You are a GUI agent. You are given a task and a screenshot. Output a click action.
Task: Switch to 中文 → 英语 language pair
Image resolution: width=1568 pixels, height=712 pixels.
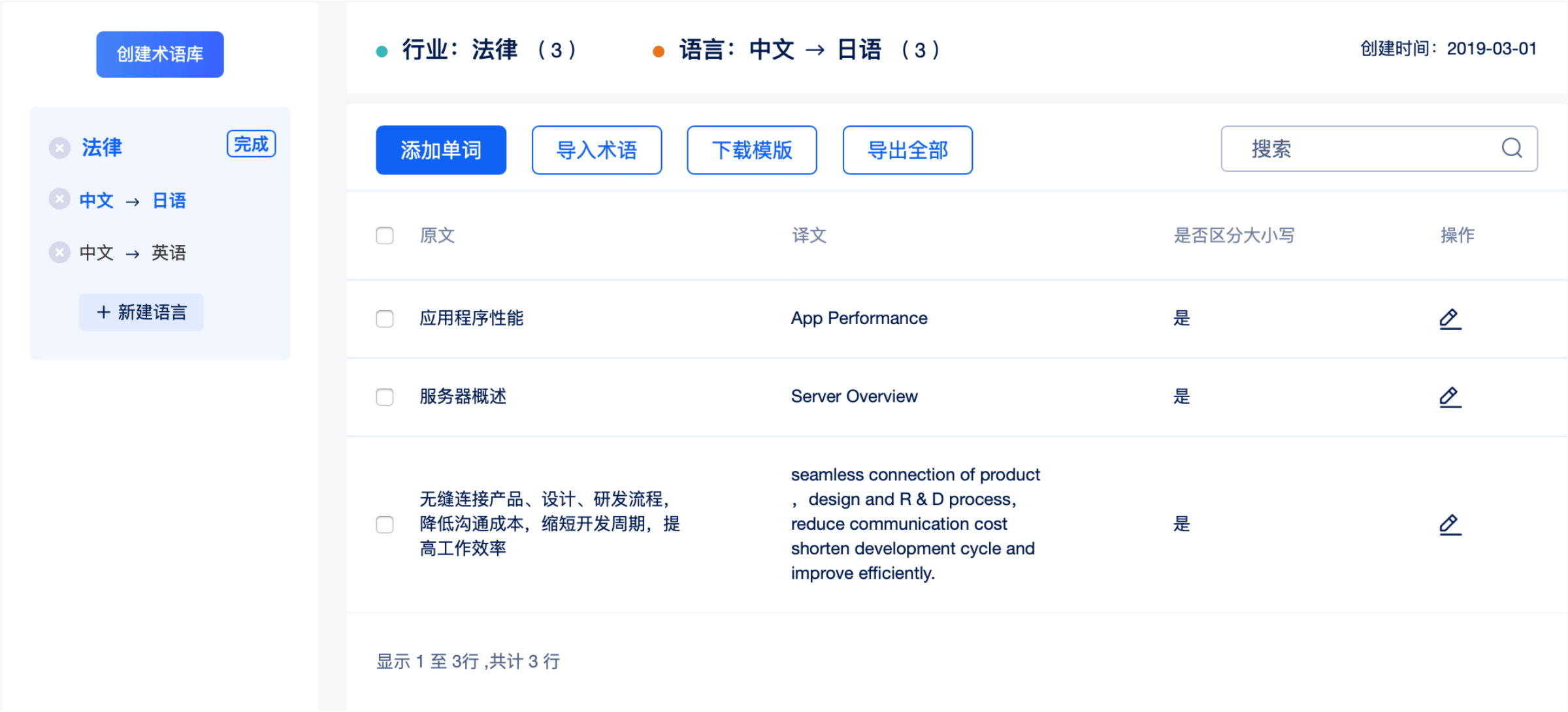[133, 253]
